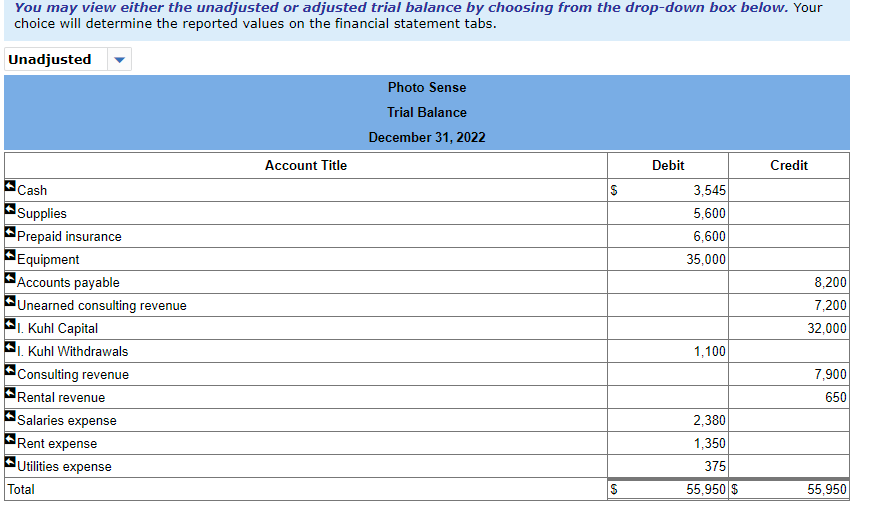Click the arrow icon beside Supplies
The height and width of the screenshot is (519, 887).
click(x=10, y=209)
